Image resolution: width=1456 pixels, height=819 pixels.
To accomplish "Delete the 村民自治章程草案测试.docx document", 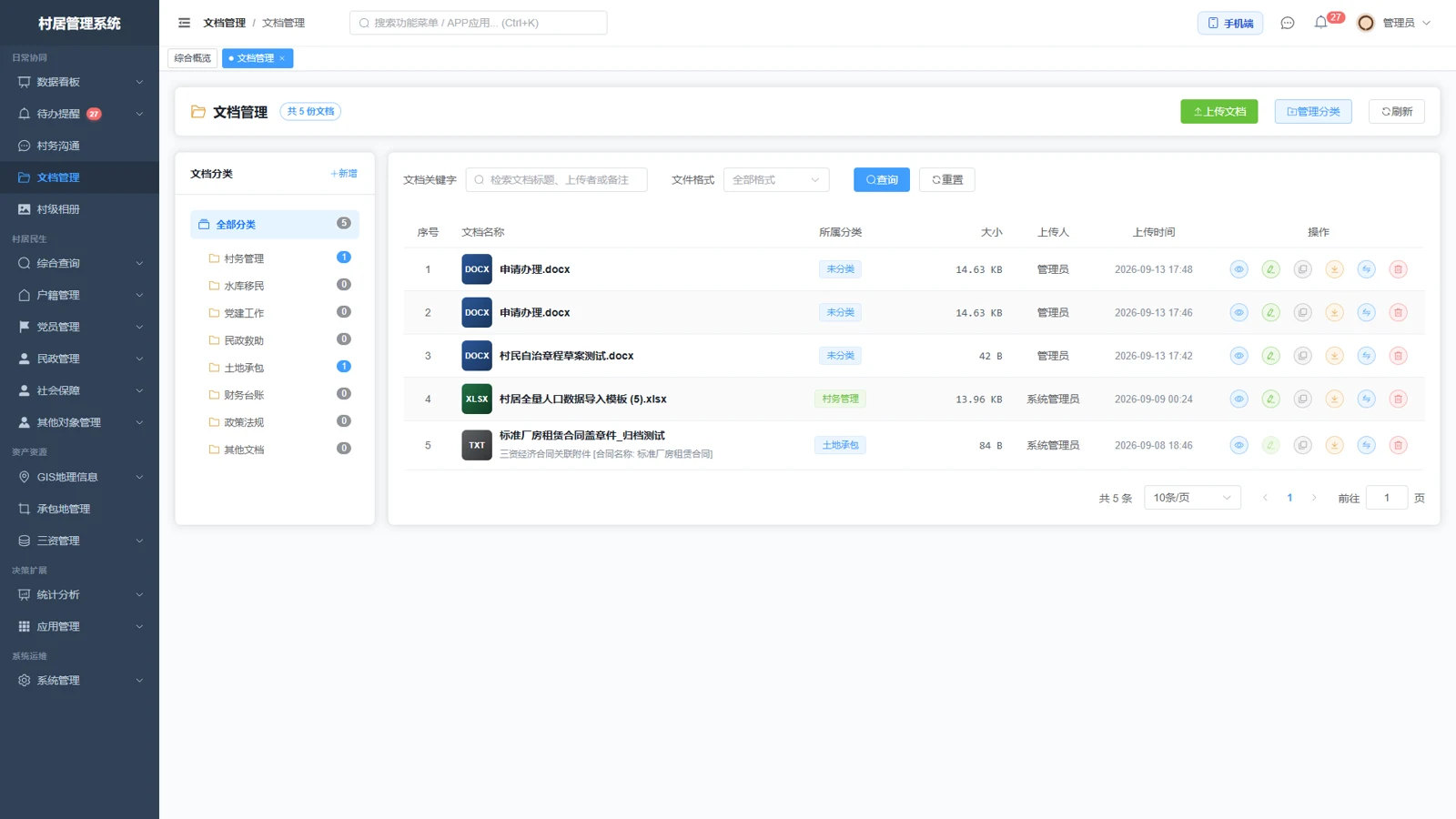I will 1398,356.
